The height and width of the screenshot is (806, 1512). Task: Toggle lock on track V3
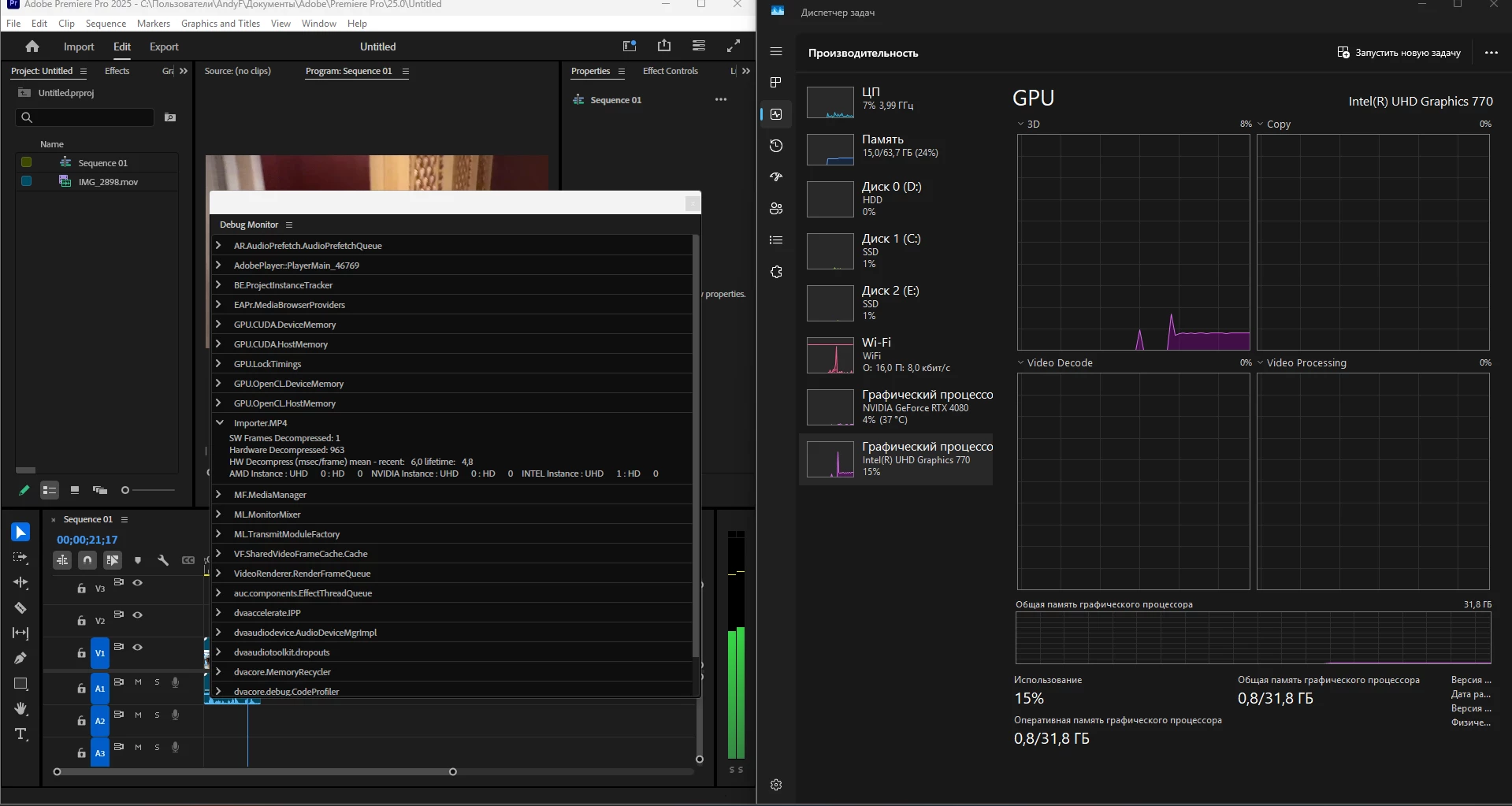click(81, 589)
